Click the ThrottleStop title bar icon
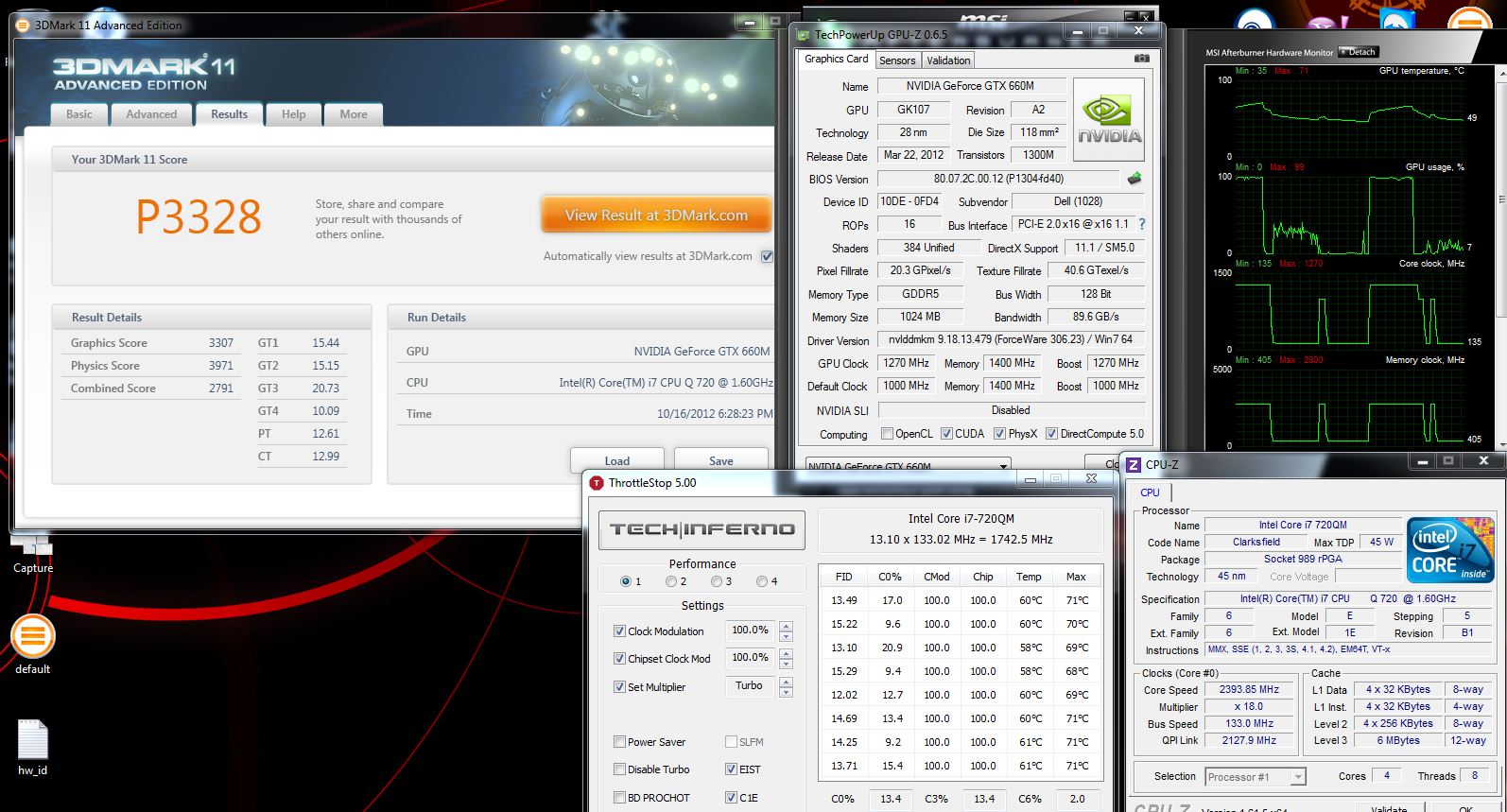1507x812 pixels. tap(596, 482)
